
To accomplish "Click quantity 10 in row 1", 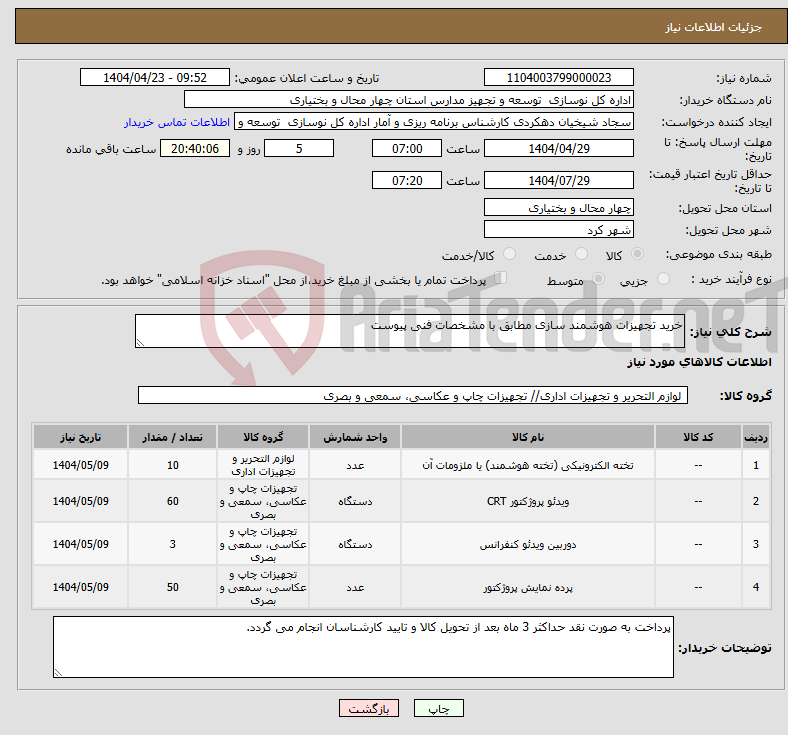I will (x=172, y=465).
